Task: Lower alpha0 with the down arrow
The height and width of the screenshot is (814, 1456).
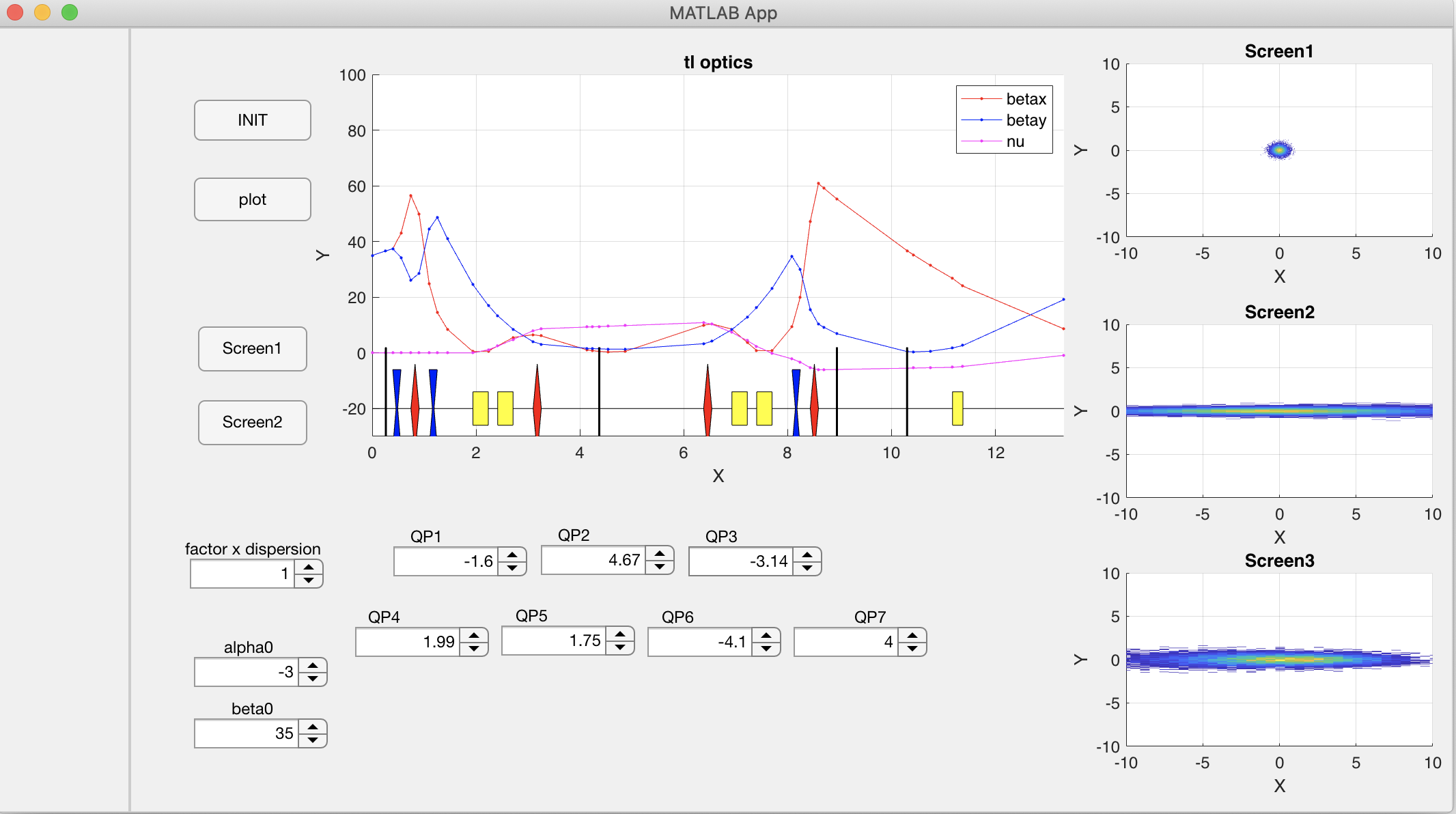Action: pyautogui.click(x=313, y=679)
